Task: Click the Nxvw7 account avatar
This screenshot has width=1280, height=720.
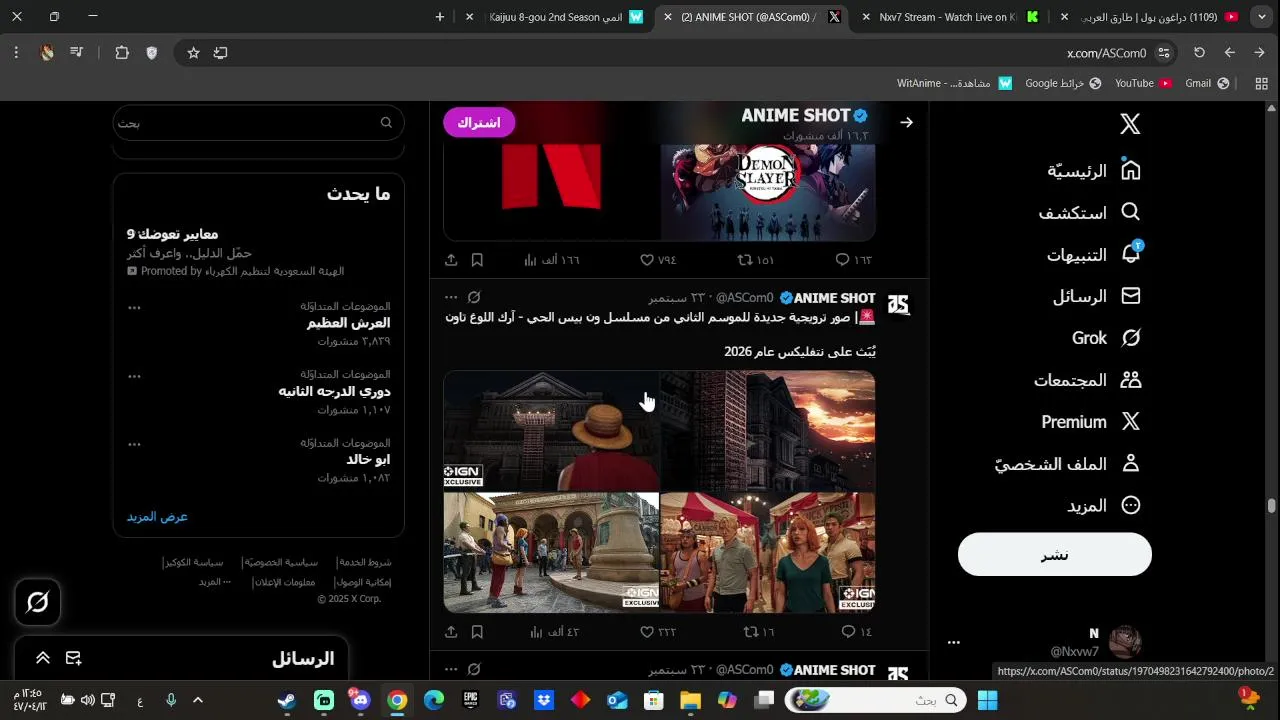Action: point(1126,642)
